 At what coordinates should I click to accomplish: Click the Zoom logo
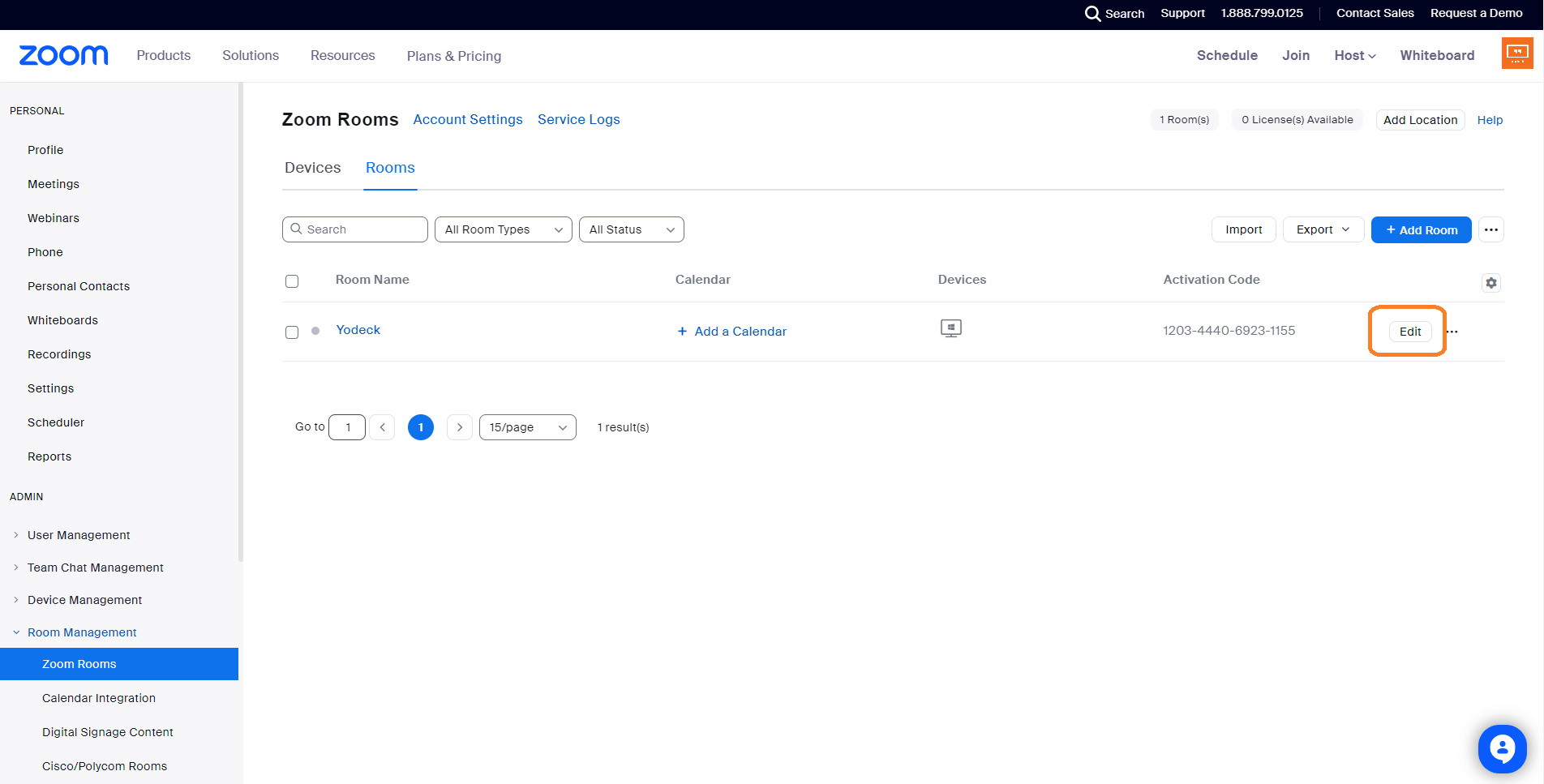(x=62, y=55)
